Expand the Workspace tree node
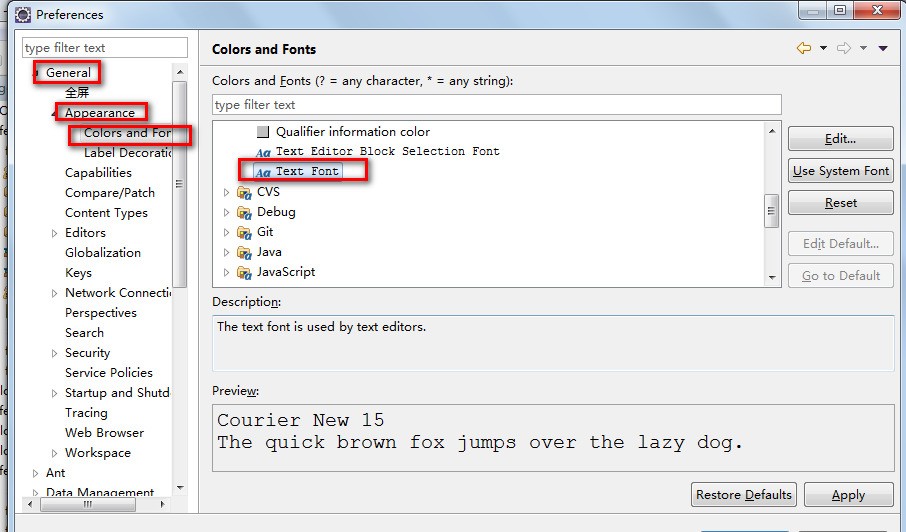 (55, 453)
